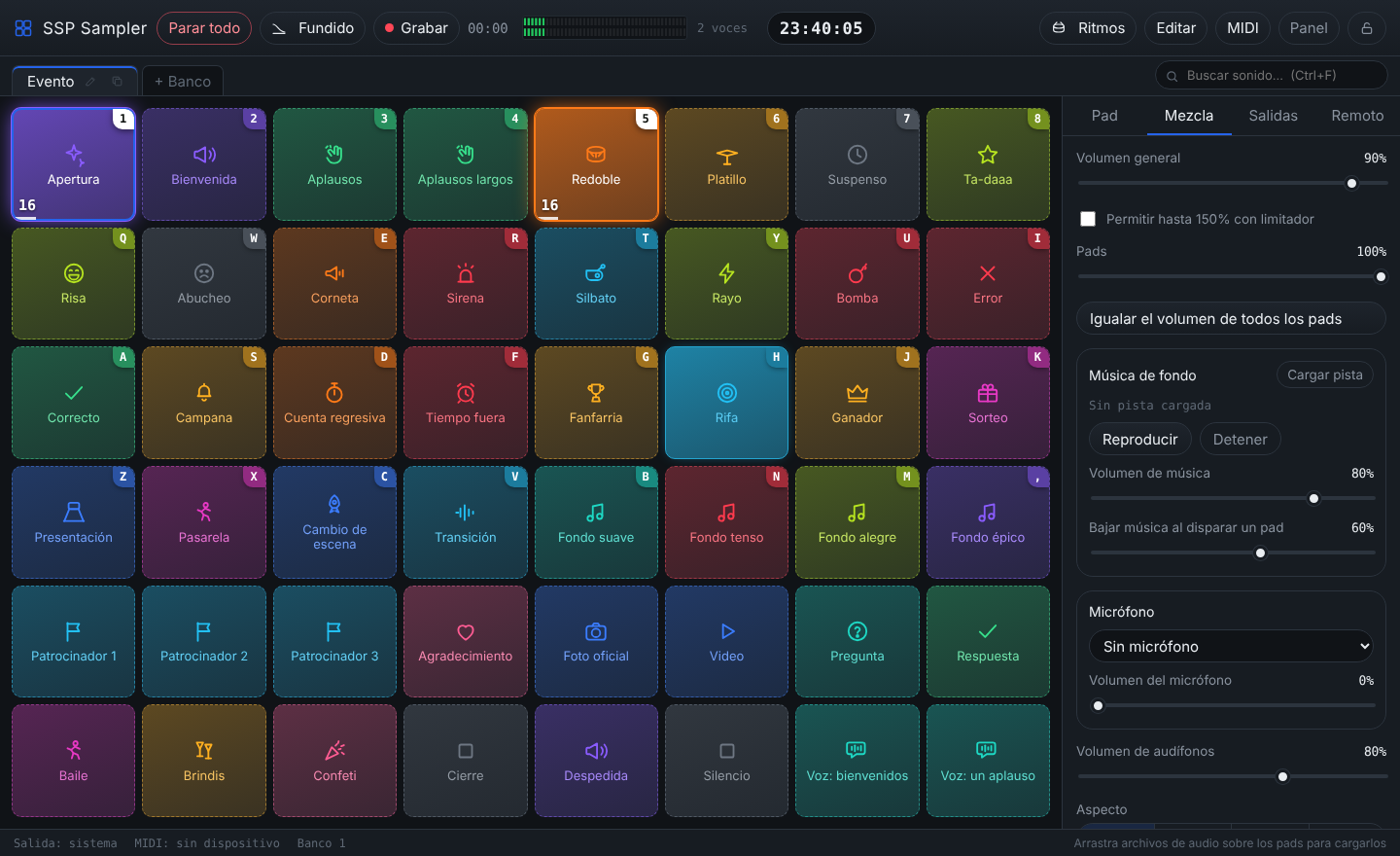Click the Fanfarria trophy icon
The image size is (1400, 856).
coord(596,393)
